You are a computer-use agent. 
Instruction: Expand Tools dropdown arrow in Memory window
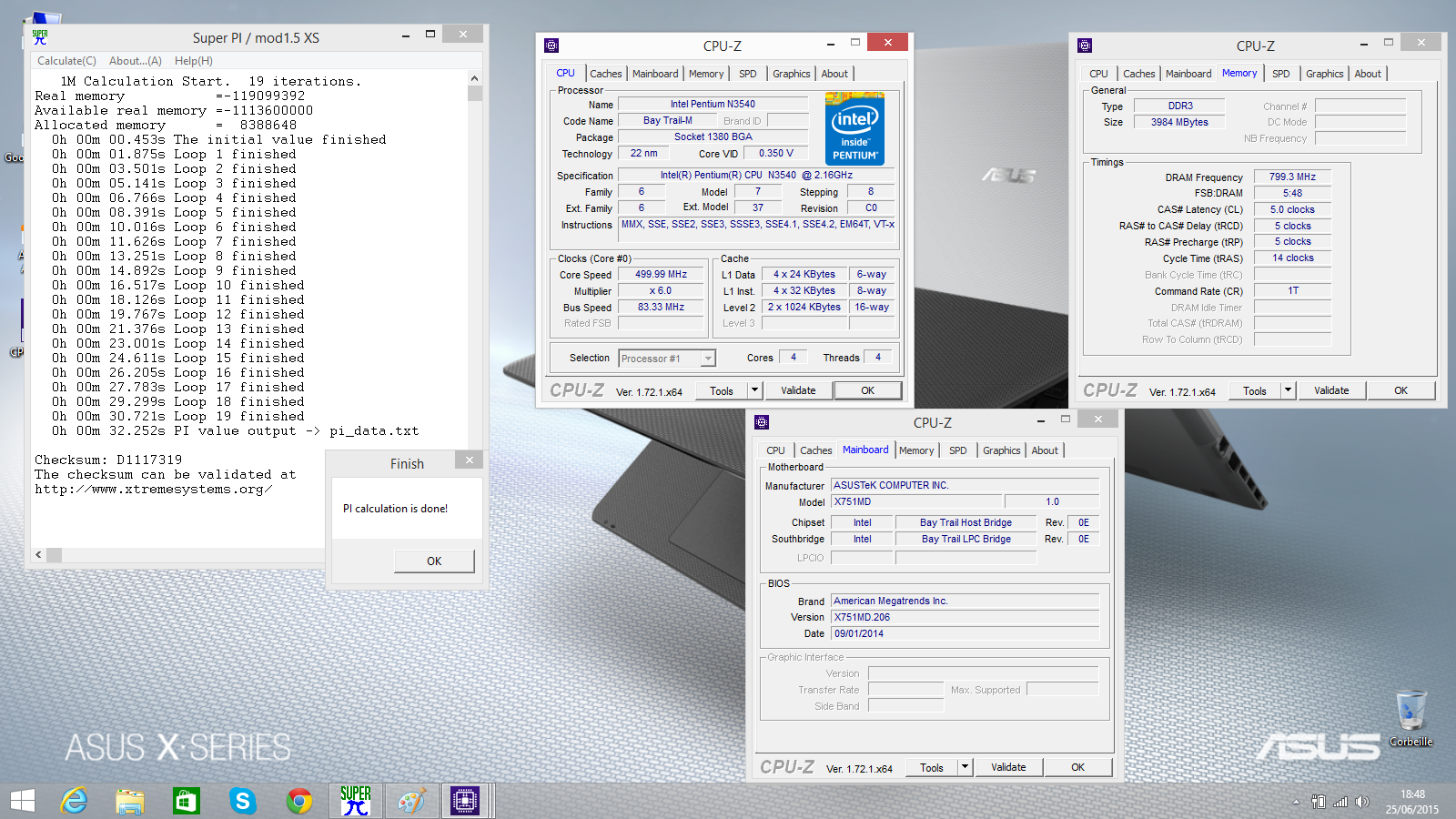click(x=1288, y=390)
